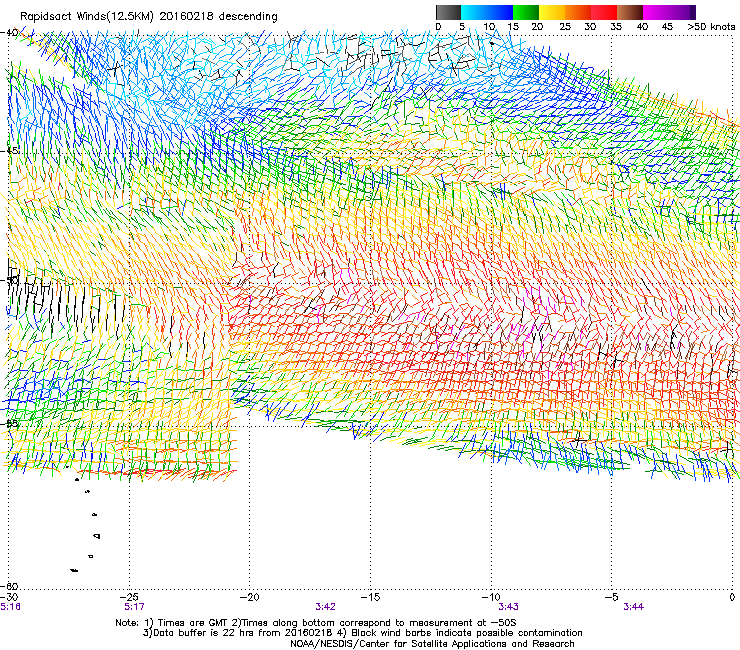The width and height of the screenshot is (740, 650).
Task: Click the legend scale label '10'
Action: click(489, 27)
